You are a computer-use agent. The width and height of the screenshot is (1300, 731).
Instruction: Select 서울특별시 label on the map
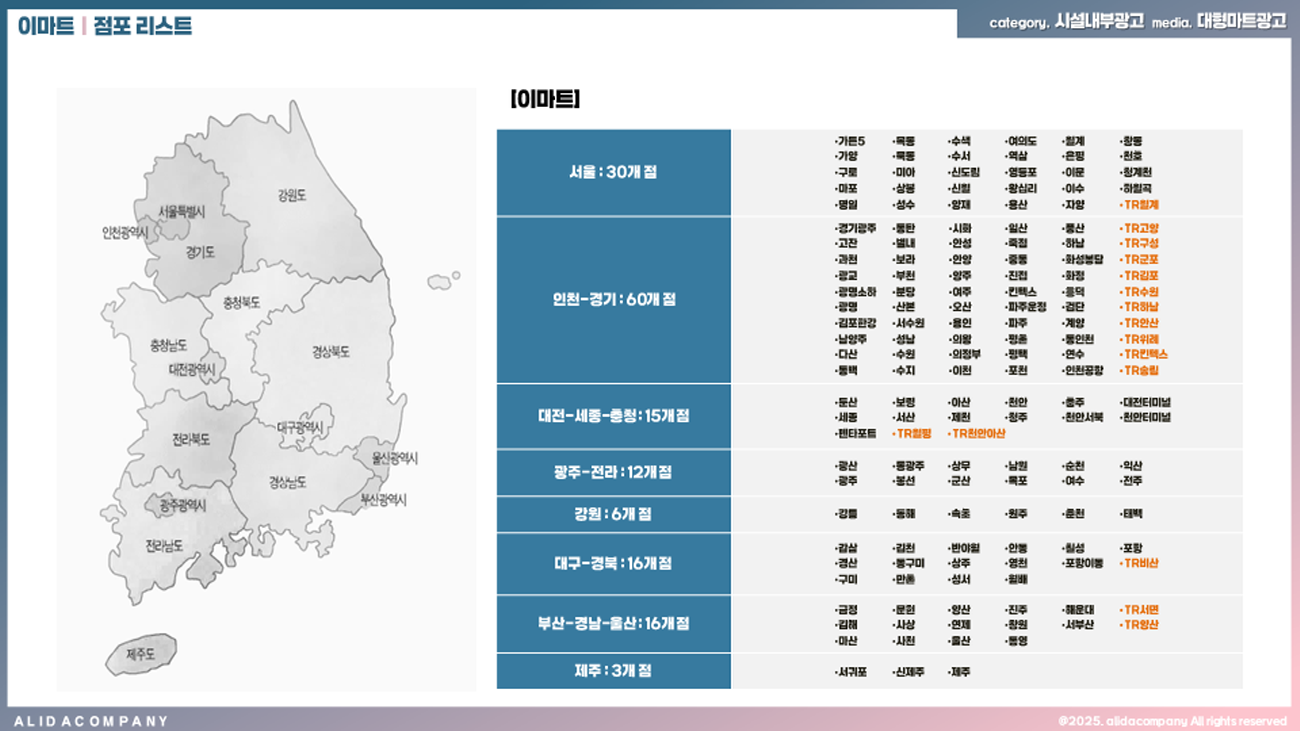(181, 211)
